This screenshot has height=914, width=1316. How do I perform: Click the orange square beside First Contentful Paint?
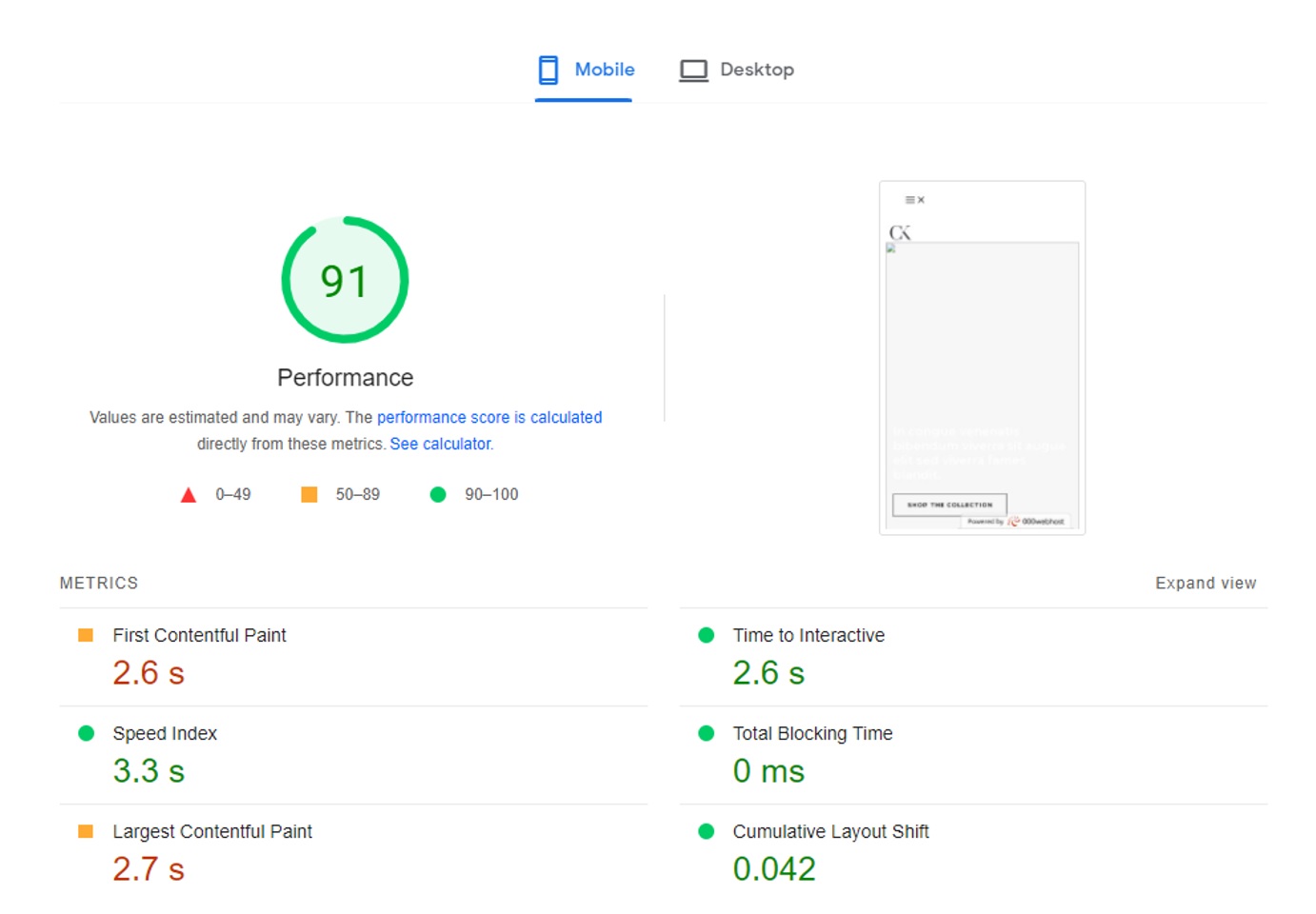pyautogui.click(x=86, y=635)
